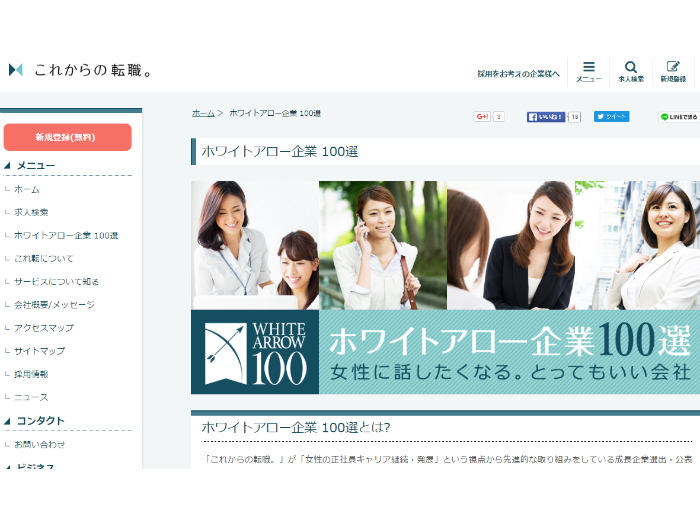Click the これからの転職 site logo
Image resolution: width=700 pixels, height=525 pixels.
point(80,70)
